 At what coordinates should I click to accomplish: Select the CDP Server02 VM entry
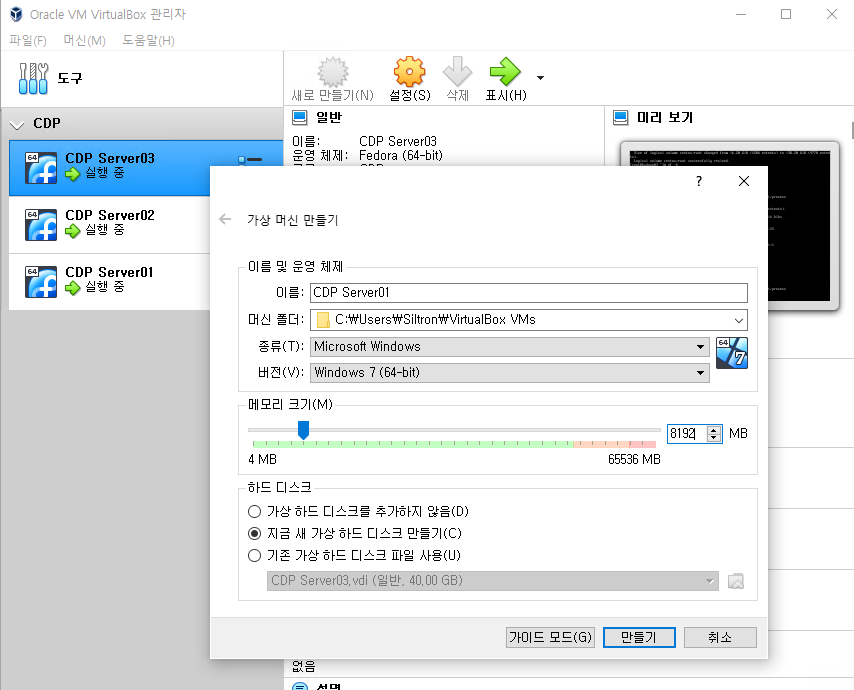click(x=109, y=224)
